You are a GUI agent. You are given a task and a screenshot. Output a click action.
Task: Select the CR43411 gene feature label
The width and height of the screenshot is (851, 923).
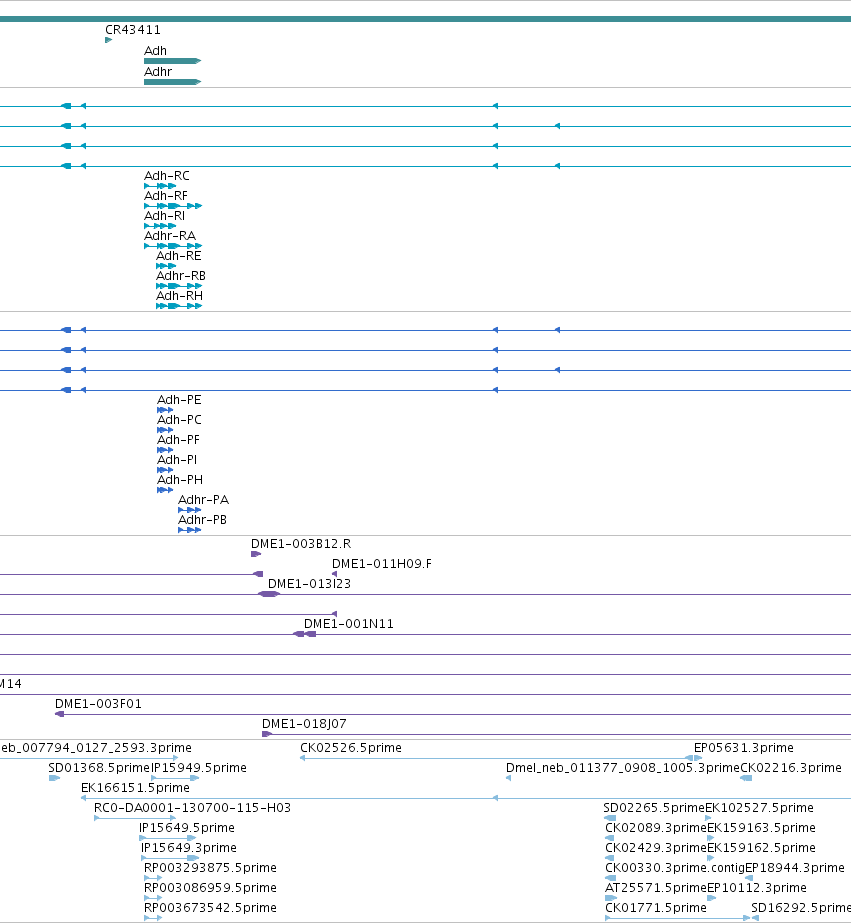(x=132, y=29)
